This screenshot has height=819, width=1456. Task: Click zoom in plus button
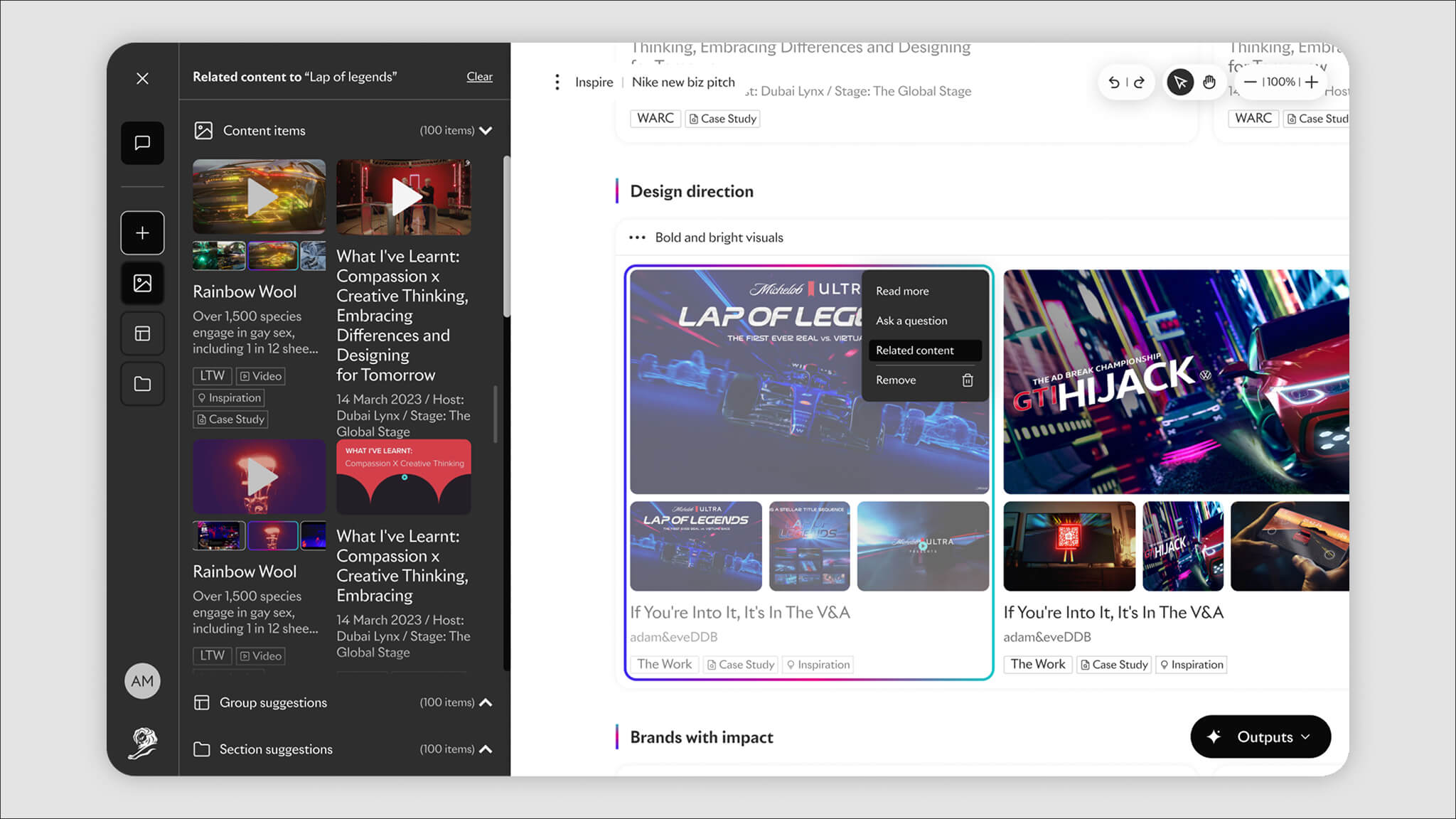tap(1312, 82)
